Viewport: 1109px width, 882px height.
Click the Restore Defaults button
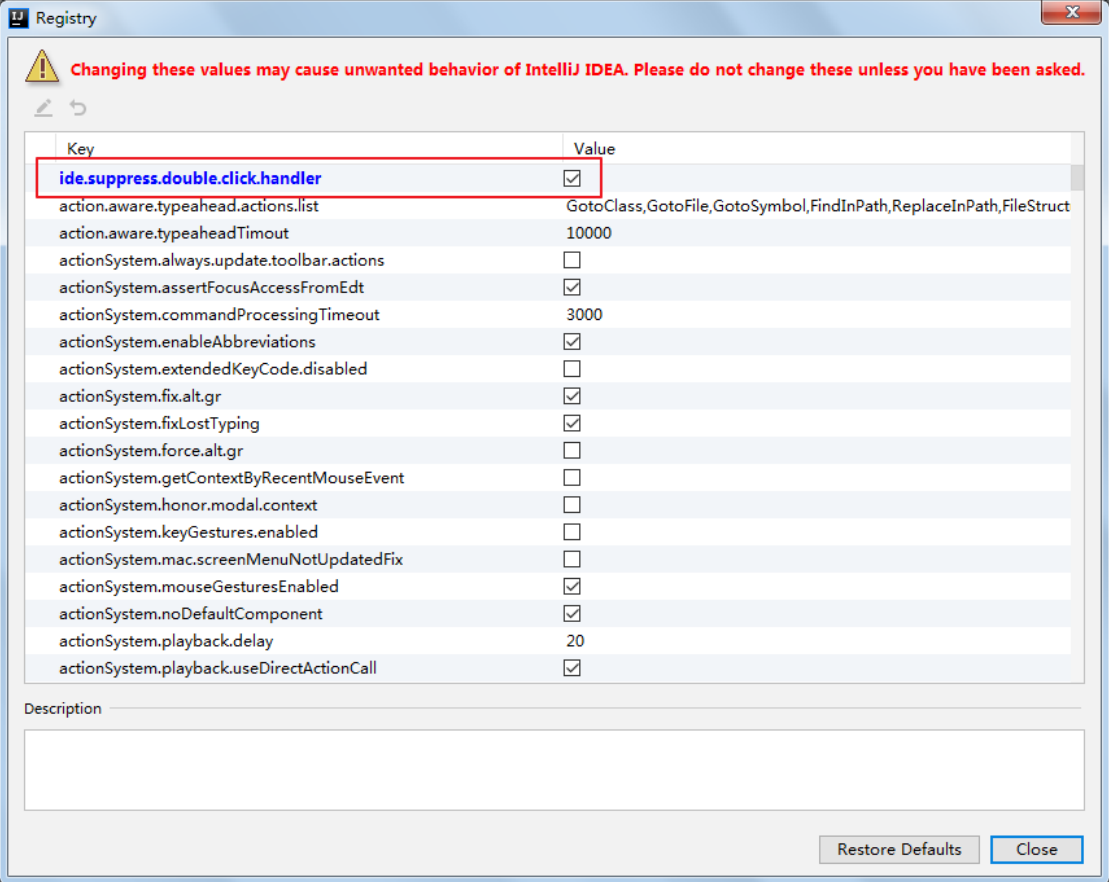point(899,849)
